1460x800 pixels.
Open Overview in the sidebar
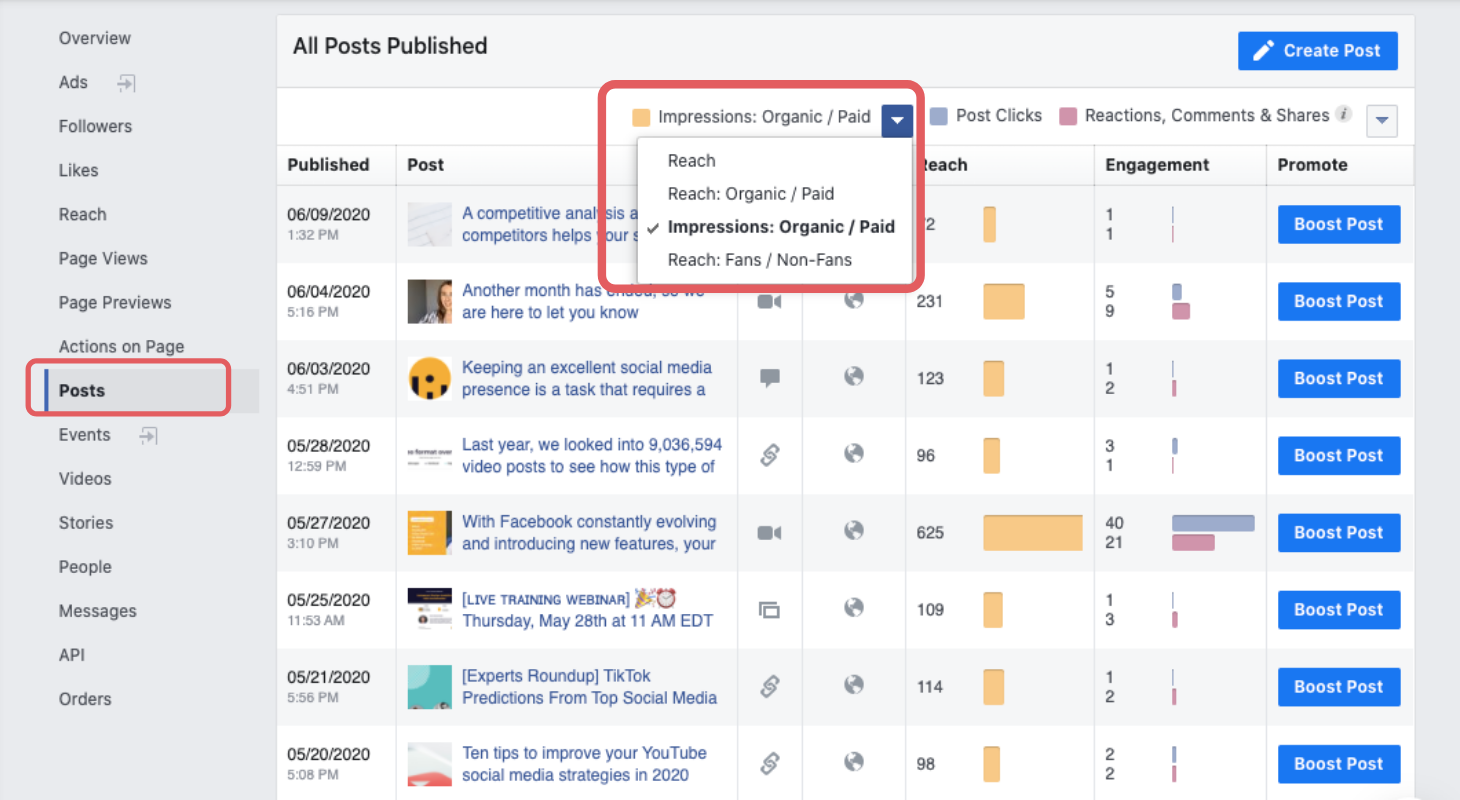tap(95, 38)
